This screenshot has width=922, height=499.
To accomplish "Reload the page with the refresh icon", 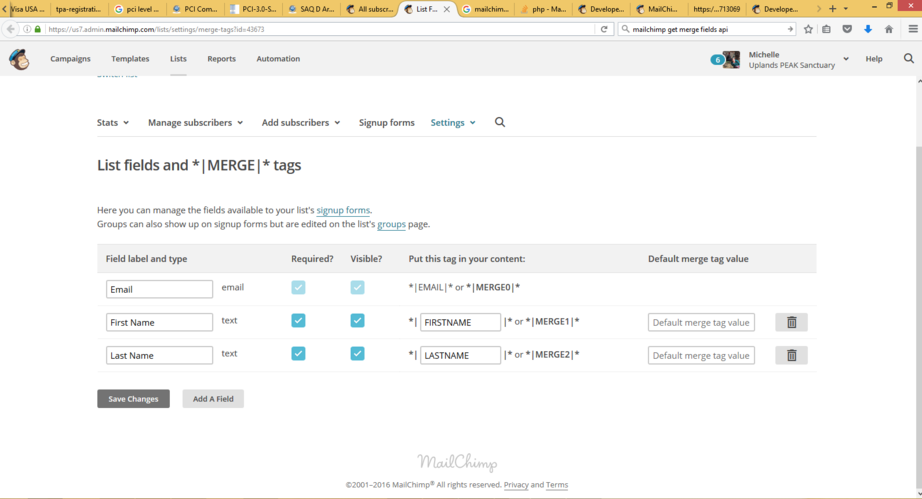I will click(604, 29).
